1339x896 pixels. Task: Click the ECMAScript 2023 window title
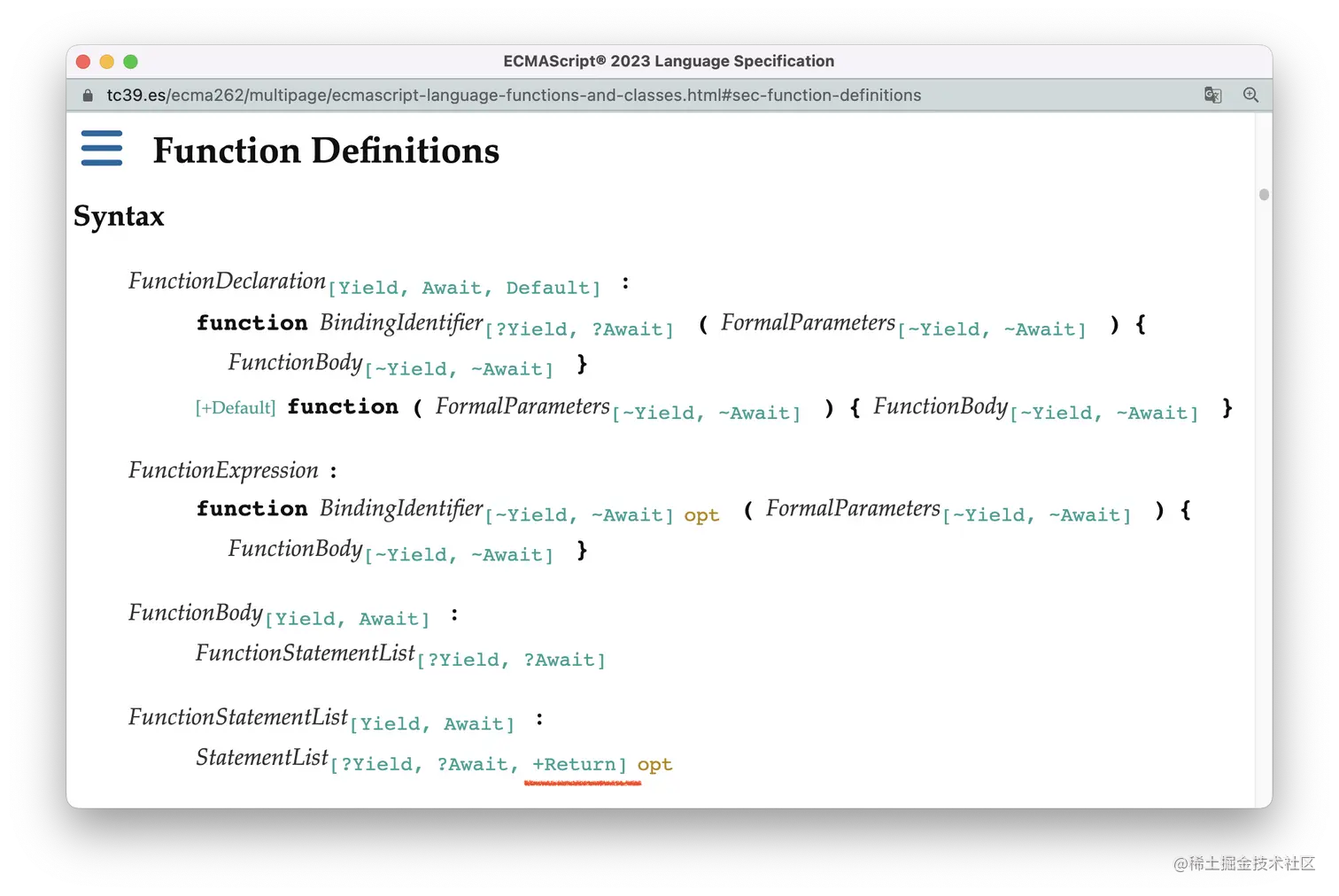coord(669,61)
